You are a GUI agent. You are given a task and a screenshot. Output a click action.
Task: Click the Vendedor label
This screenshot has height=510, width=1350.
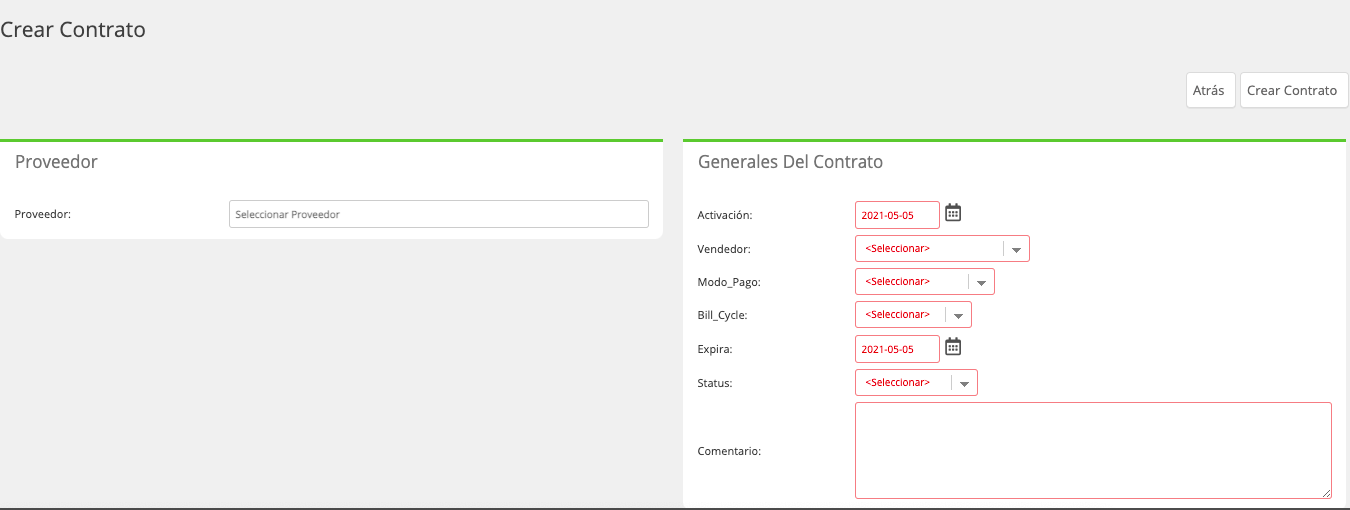pyautogui.click(x=724, y=248)
